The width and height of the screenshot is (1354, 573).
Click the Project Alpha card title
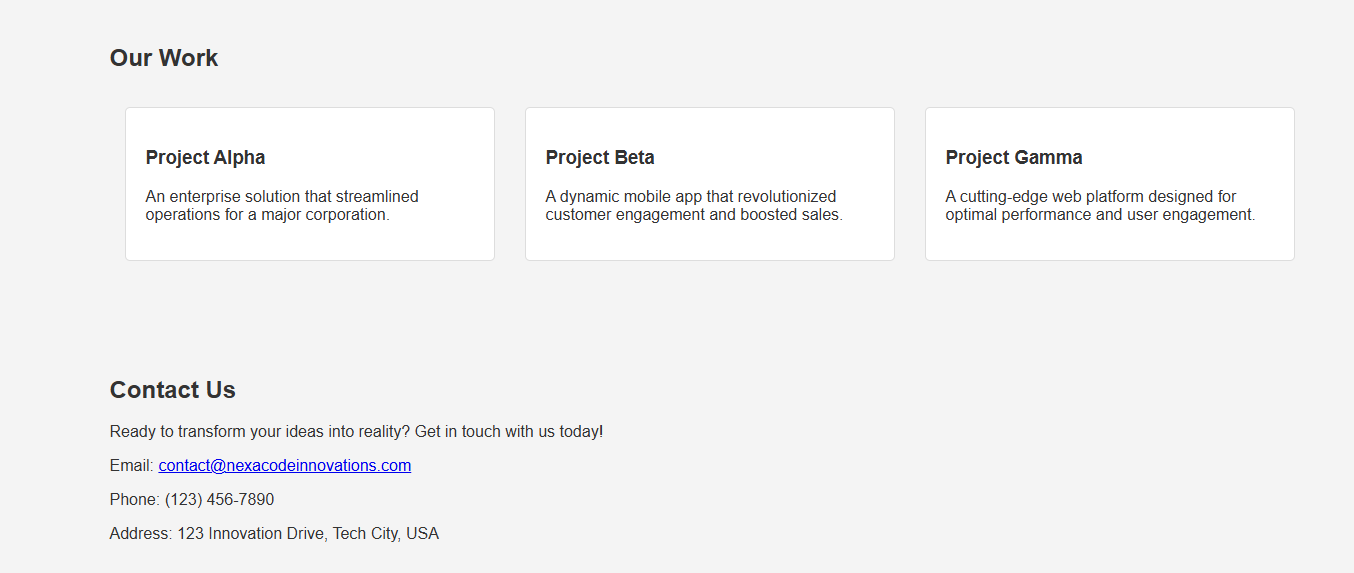[205, 158]
